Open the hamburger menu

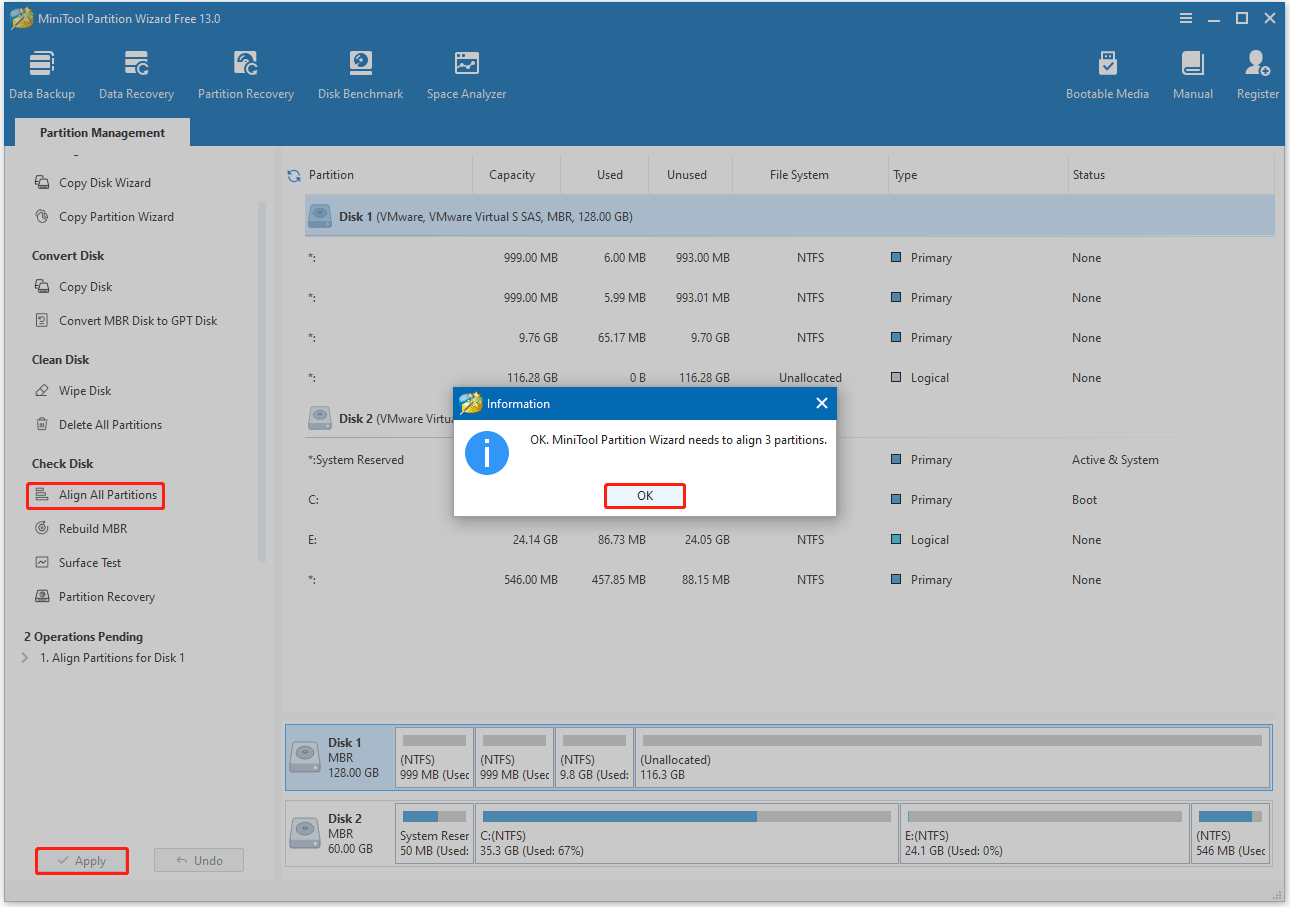tap(1185, 17)
